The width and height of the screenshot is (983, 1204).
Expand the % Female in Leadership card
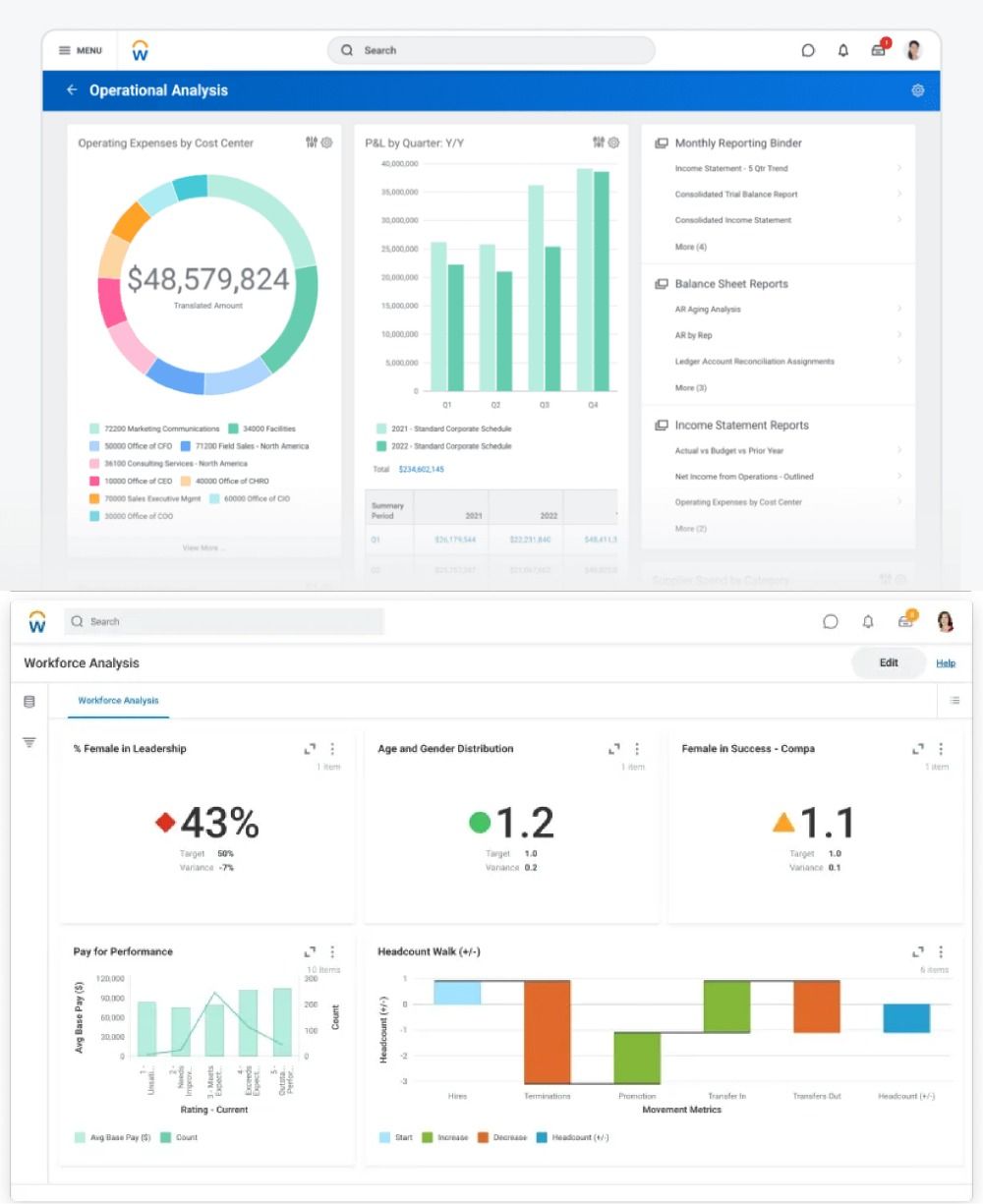coord(310,749)
